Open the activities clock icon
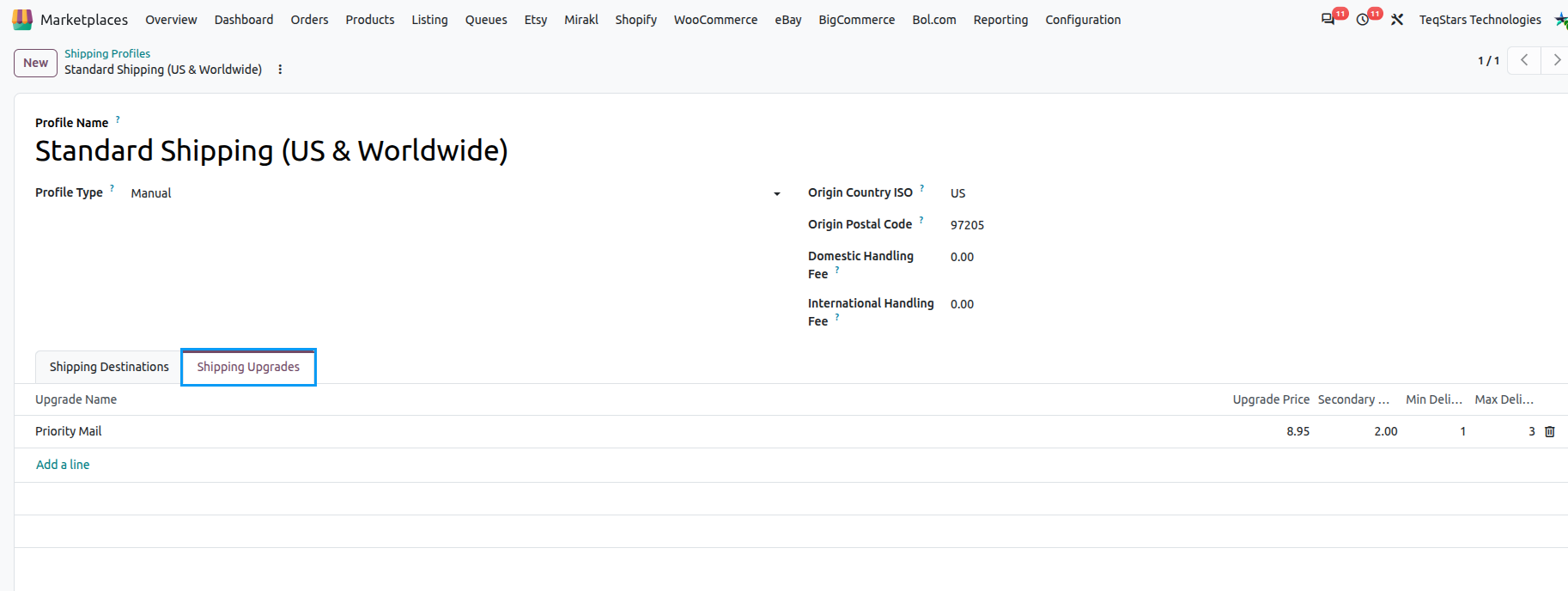 [x=1363, y=20]
